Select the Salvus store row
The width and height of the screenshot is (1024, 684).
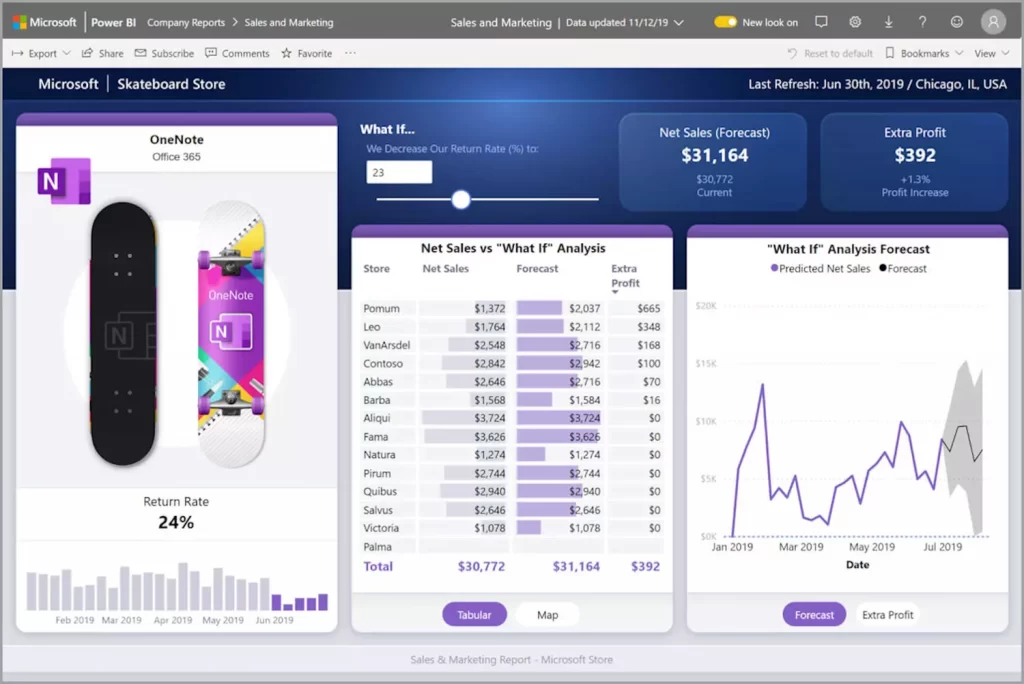click(512, 510)
